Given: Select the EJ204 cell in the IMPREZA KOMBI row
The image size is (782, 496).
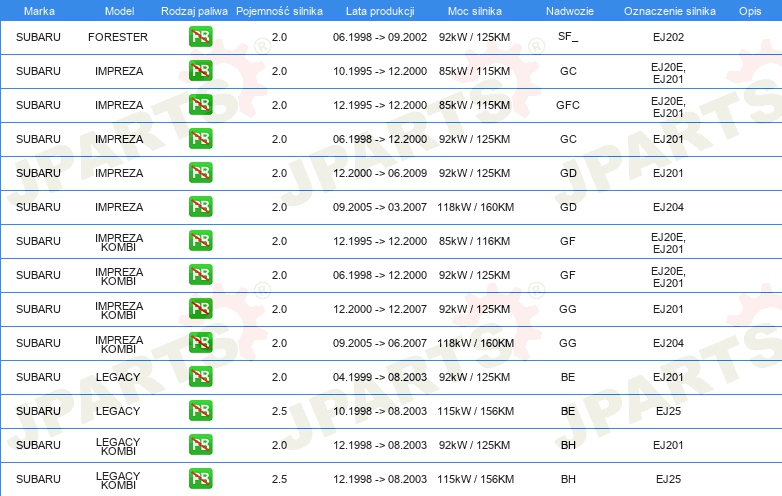Looking at the screenshot, I should (x=668, y=343).
